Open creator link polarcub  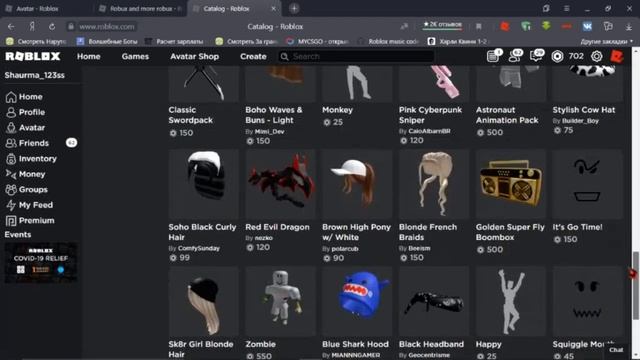click(345, 249)
